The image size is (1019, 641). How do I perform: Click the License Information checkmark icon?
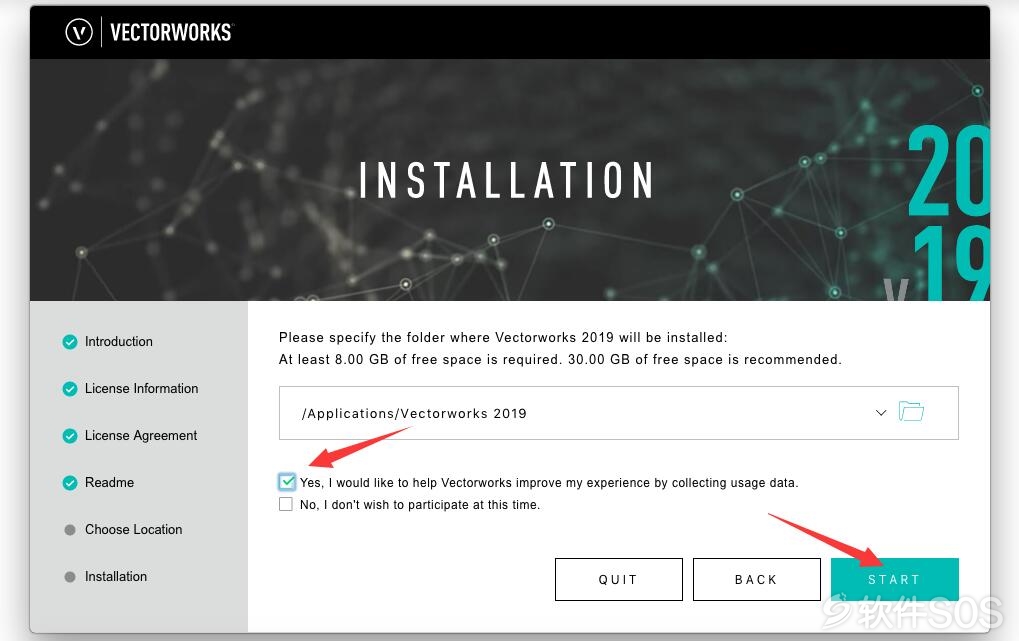click(70, 389)
